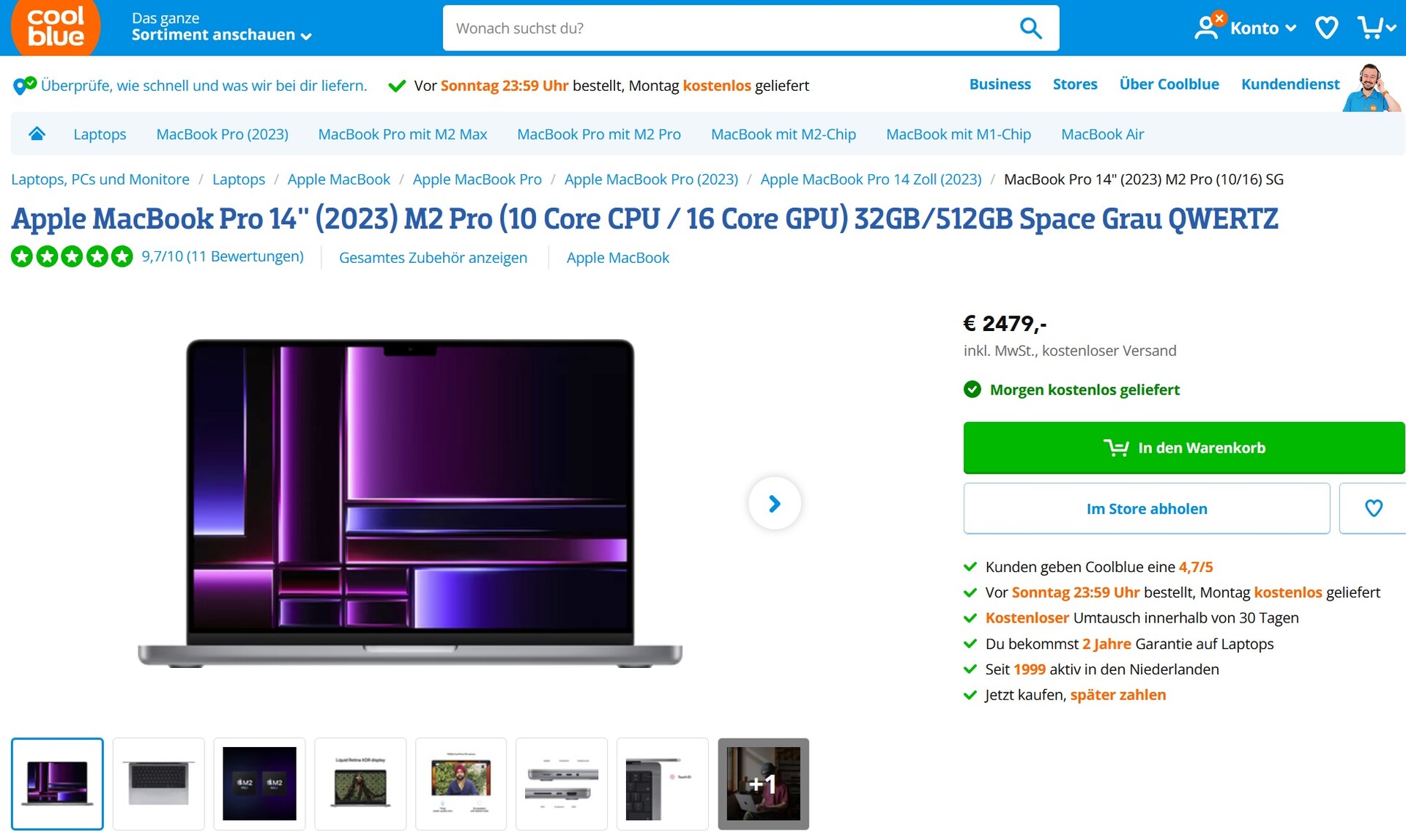Open MacBook Pro mit M2 Max tab

point(402,134)
